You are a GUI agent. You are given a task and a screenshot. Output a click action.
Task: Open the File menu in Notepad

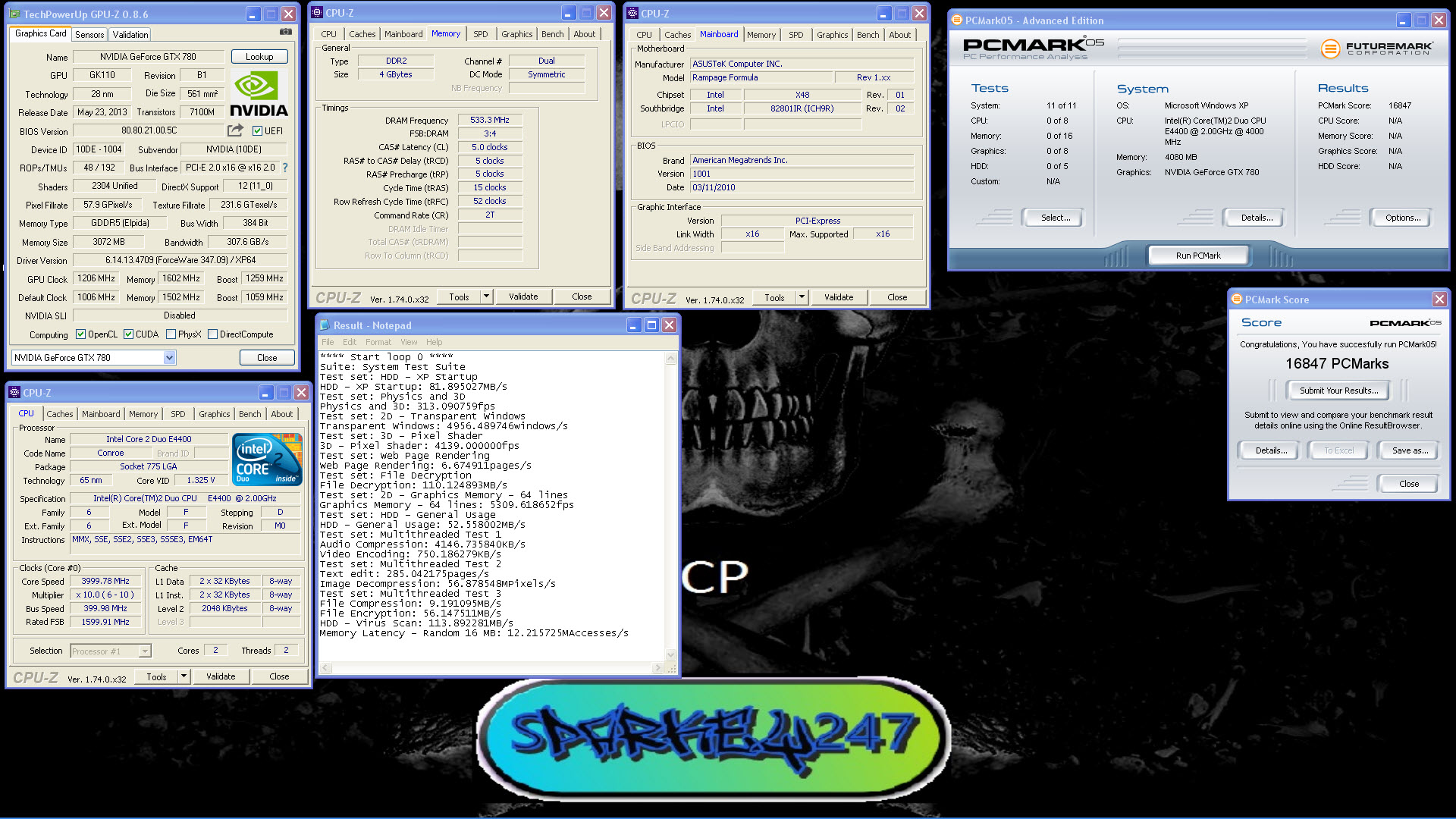click(328, 342)
